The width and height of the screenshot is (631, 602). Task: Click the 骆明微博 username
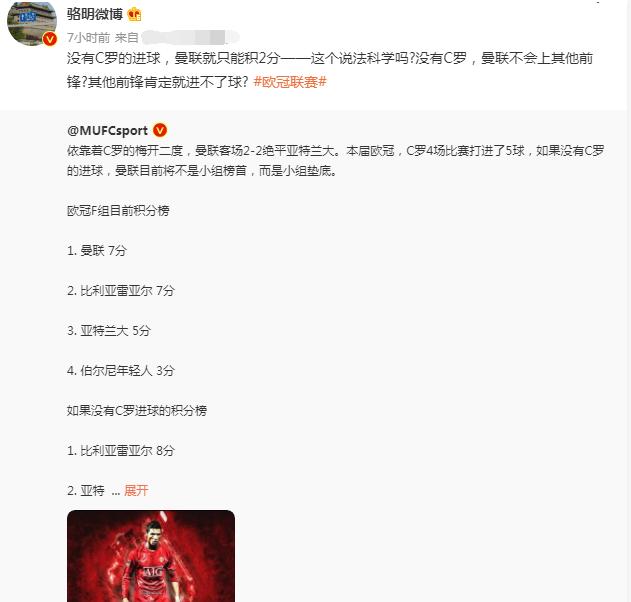[95, 14]
